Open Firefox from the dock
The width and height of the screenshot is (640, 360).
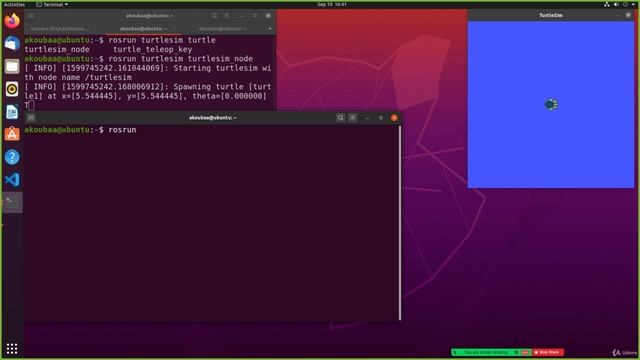coord(12,20)
